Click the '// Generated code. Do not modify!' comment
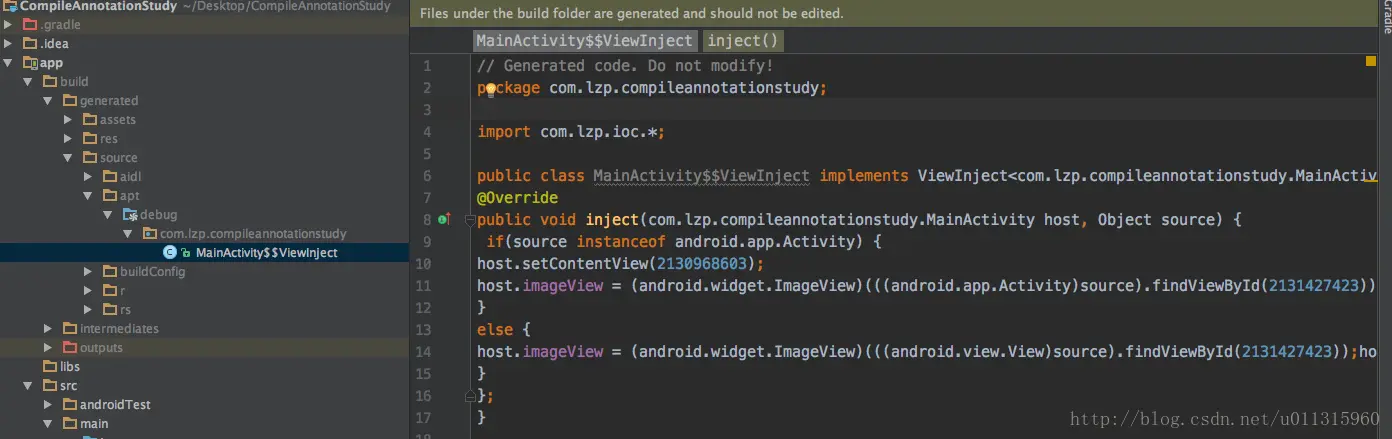The height and width of the screenshot is (439, 1392). point(625,65)
